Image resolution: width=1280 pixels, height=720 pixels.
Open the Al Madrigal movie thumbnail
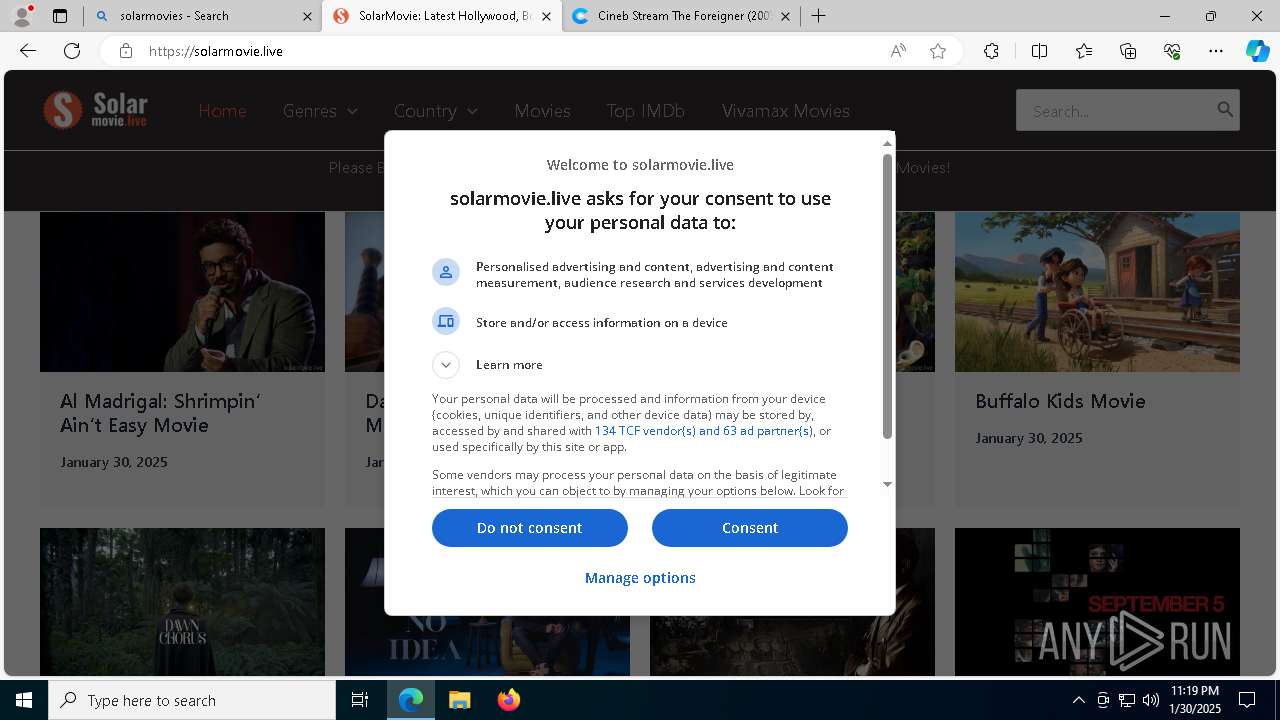tap(182, 291)
